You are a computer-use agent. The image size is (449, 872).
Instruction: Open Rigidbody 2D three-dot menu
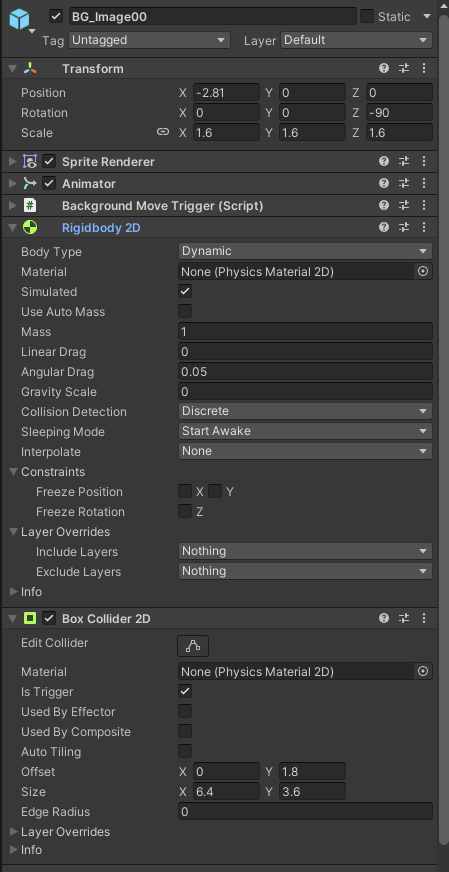point(424,227)
